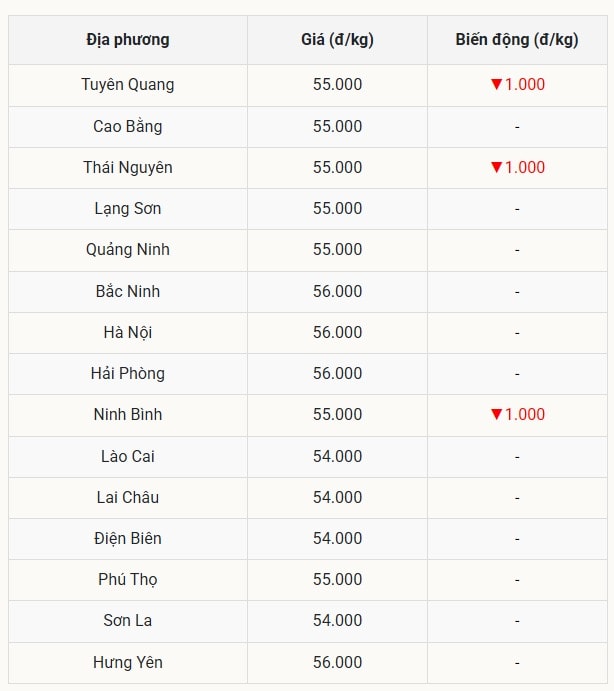This screenshot has width=614, height=691.
Task: Click the Điện Biên province cell
Action: pyautogui.click(x=128, y=538)
